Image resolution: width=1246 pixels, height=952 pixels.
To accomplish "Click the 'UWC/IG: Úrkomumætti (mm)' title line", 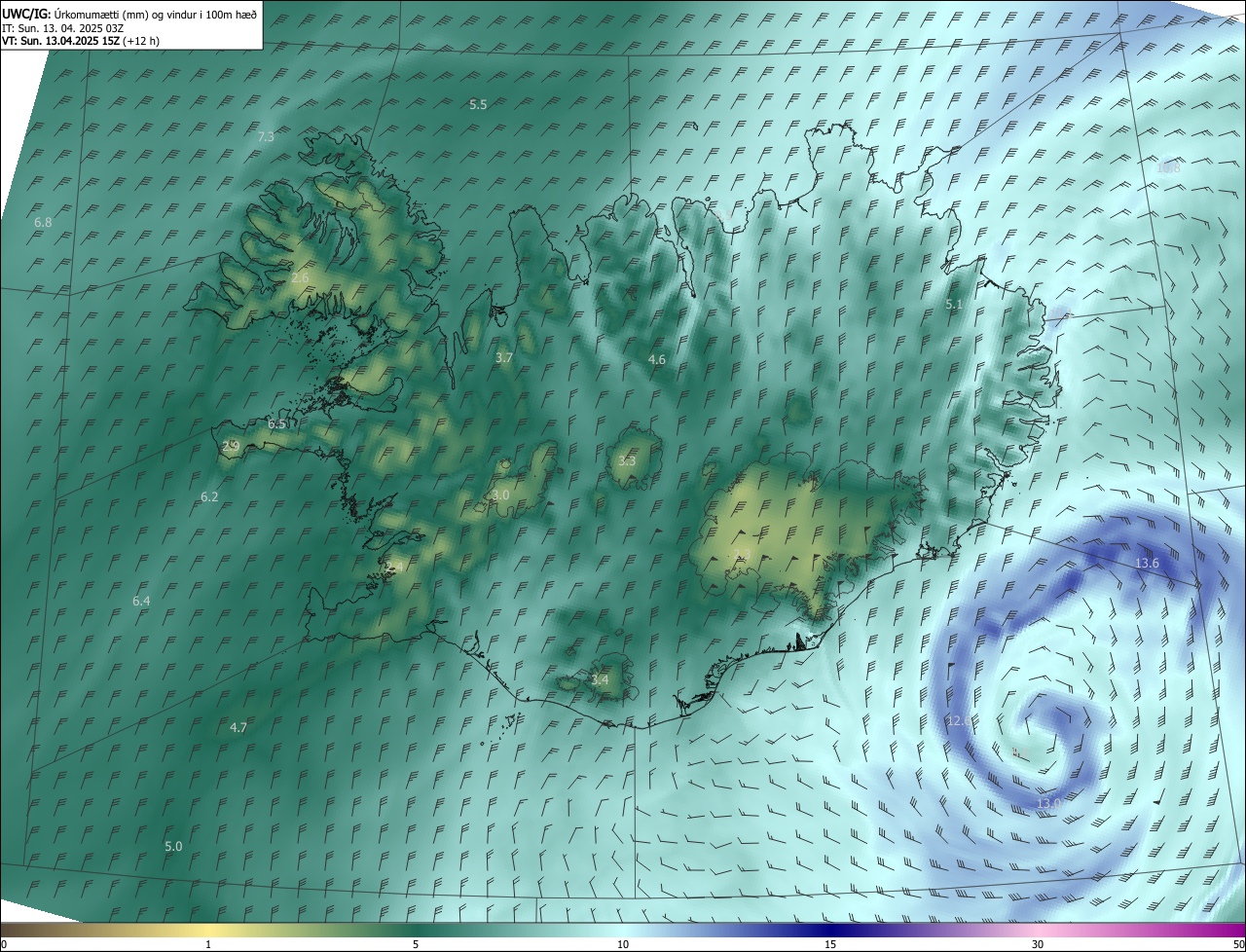I will coord(129,14).
